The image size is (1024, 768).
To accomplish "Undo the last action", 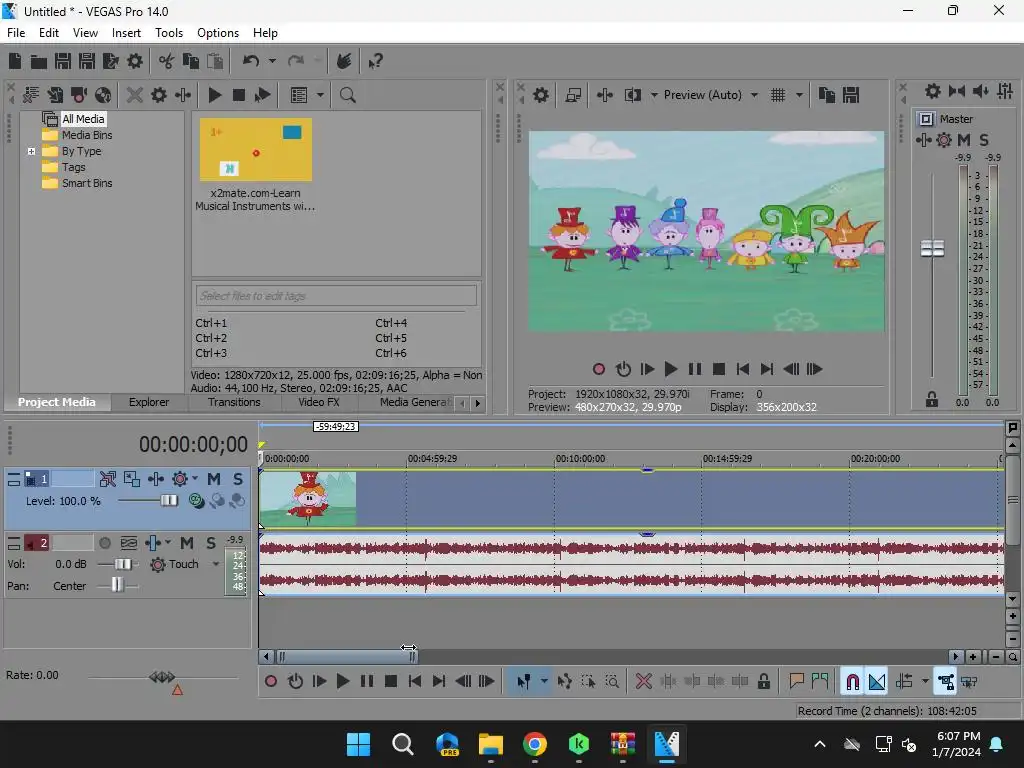I will (251, 61).
